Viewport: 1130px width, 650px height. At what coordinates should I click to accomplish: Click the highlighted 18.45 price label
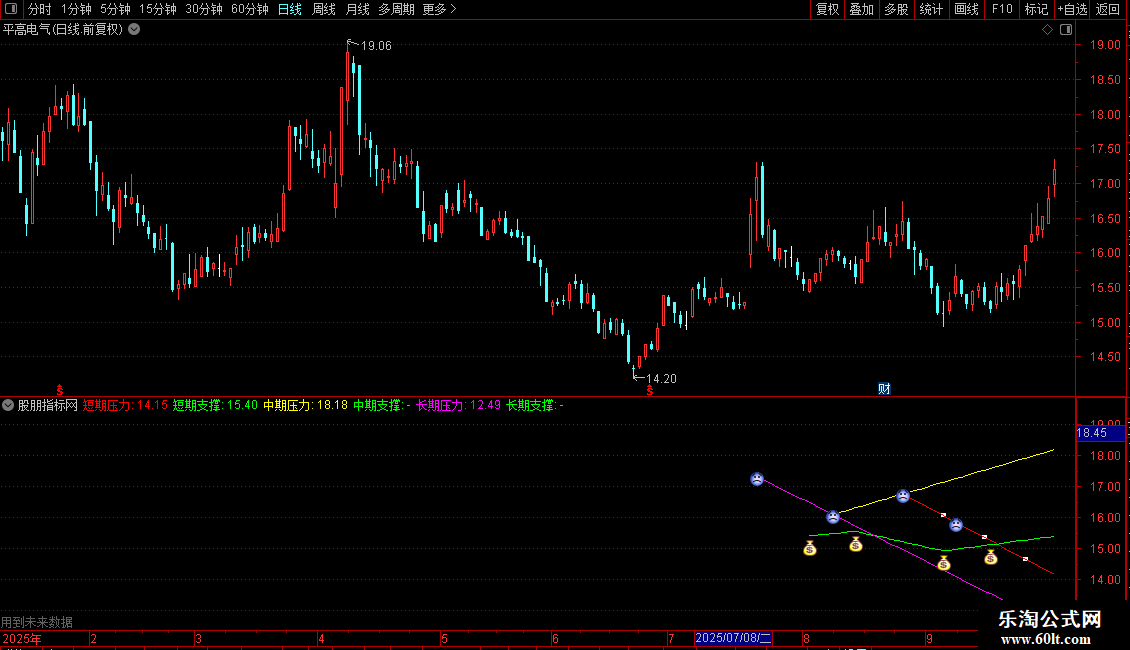(1100, 433)
